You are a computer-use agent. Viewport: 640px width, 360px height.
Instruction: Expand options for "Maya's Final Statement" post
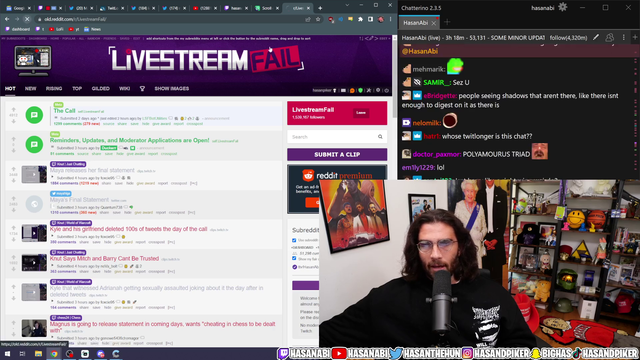191,213
